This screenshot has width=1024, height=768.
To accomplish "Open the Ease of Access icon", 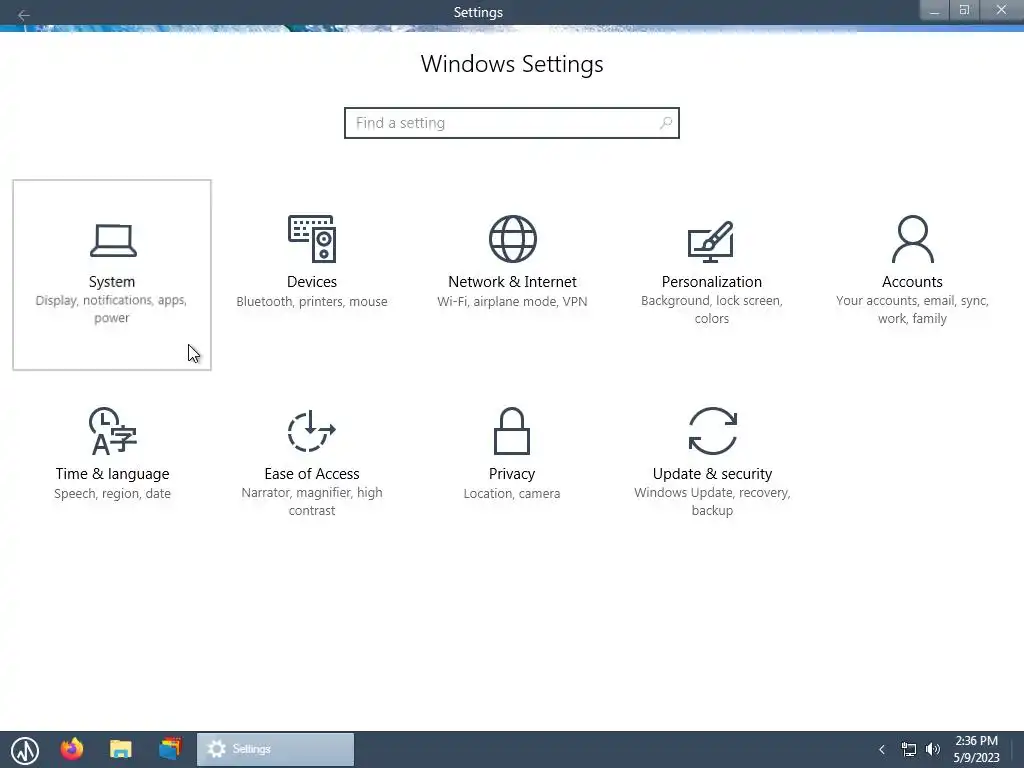I will pyautogui.click(x=312, y=431).
